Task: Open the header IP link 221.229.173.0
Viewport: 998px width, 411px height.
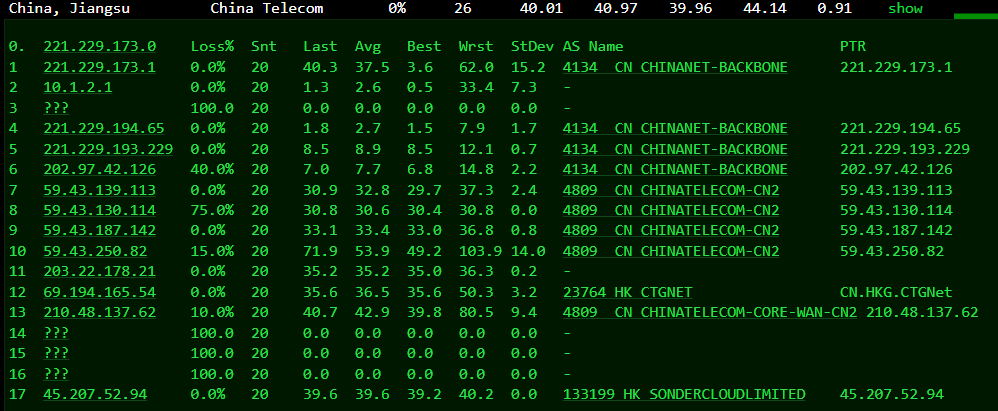Action: click(x=99, y=46)
